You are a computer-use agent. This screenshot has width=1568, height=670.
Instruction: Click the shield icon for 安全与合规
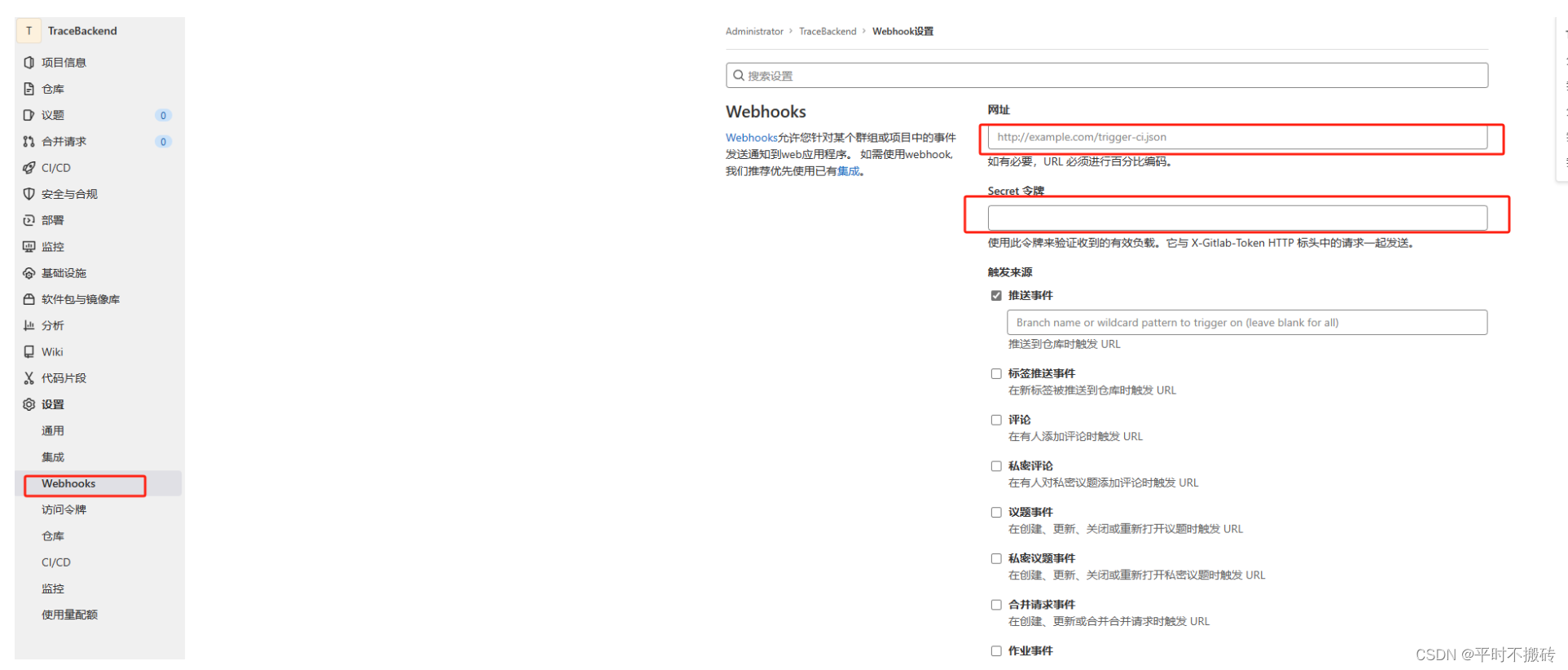[29, 194]
